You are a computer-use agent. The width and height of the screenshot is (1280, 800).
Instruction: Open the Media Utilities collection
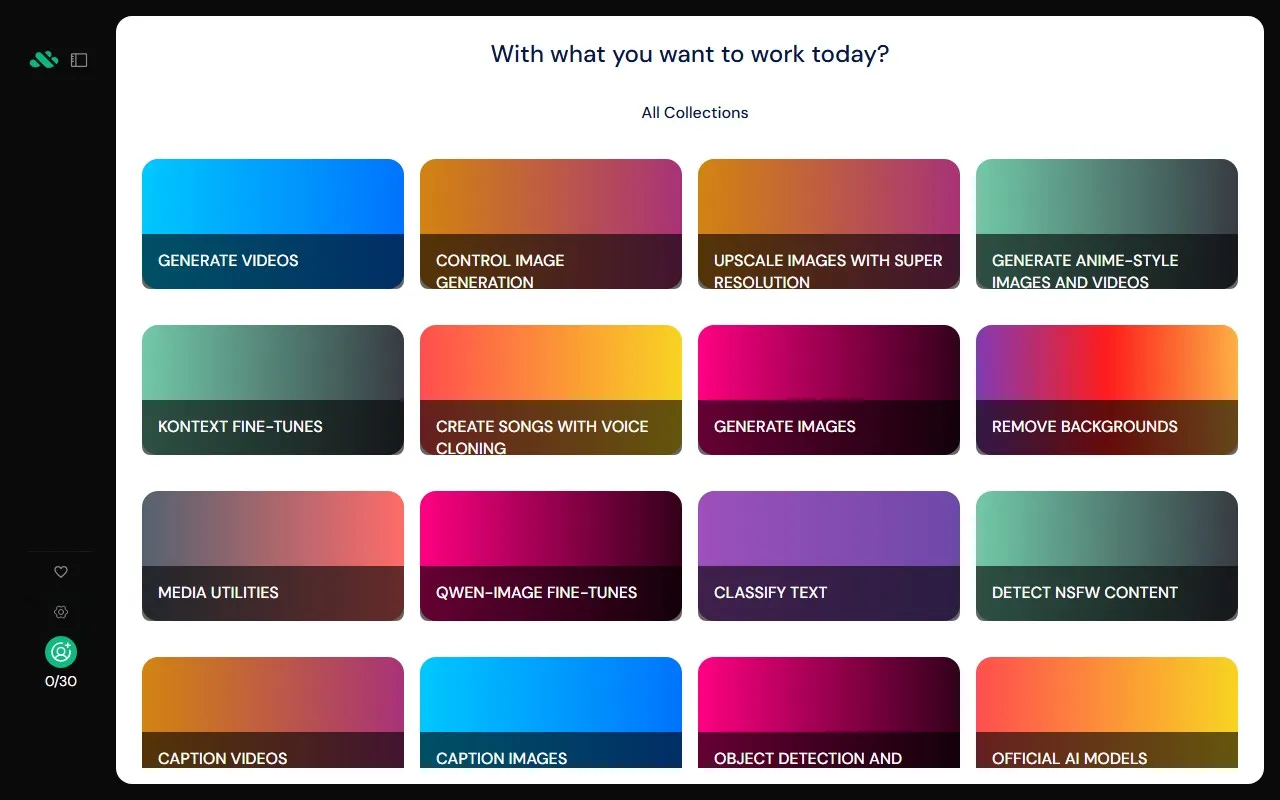point(273,556)
